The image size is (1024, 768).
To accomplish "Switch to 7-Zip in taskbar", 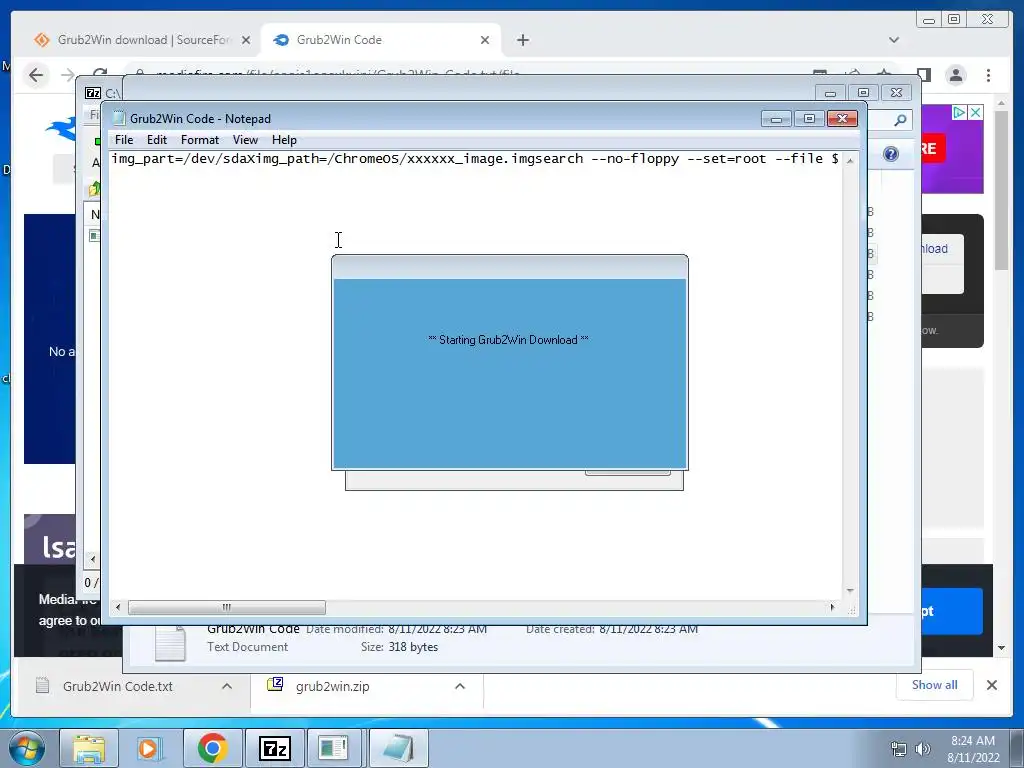I will (274, 748).
